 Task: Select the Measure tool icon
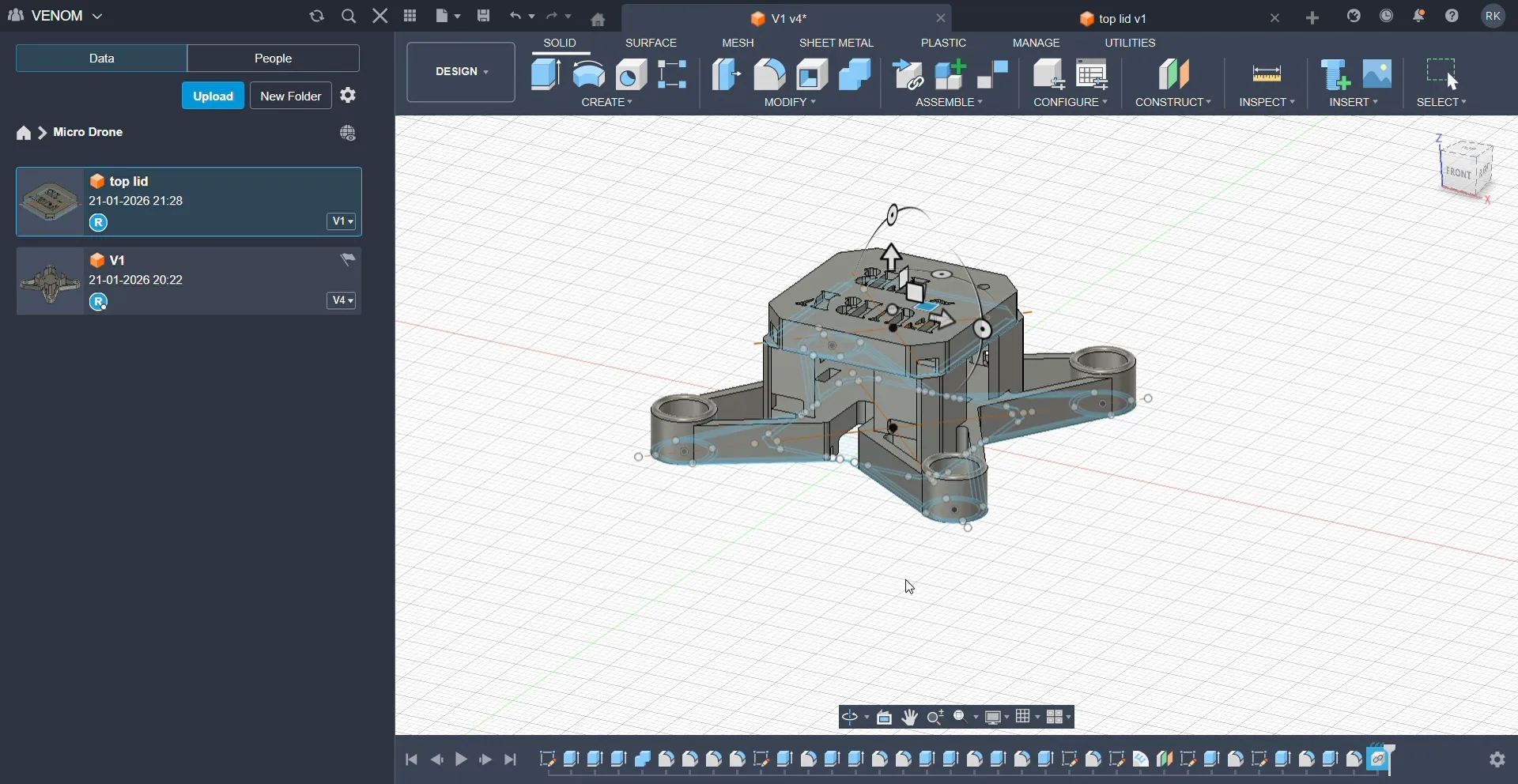coord(1267,74)
